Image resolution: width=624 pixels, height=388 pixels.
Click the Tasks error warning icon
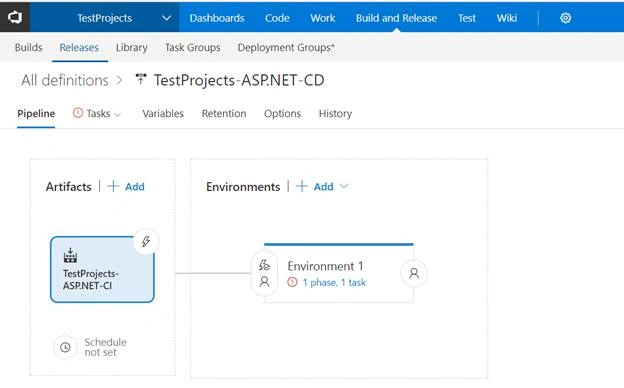click(78, 113)
